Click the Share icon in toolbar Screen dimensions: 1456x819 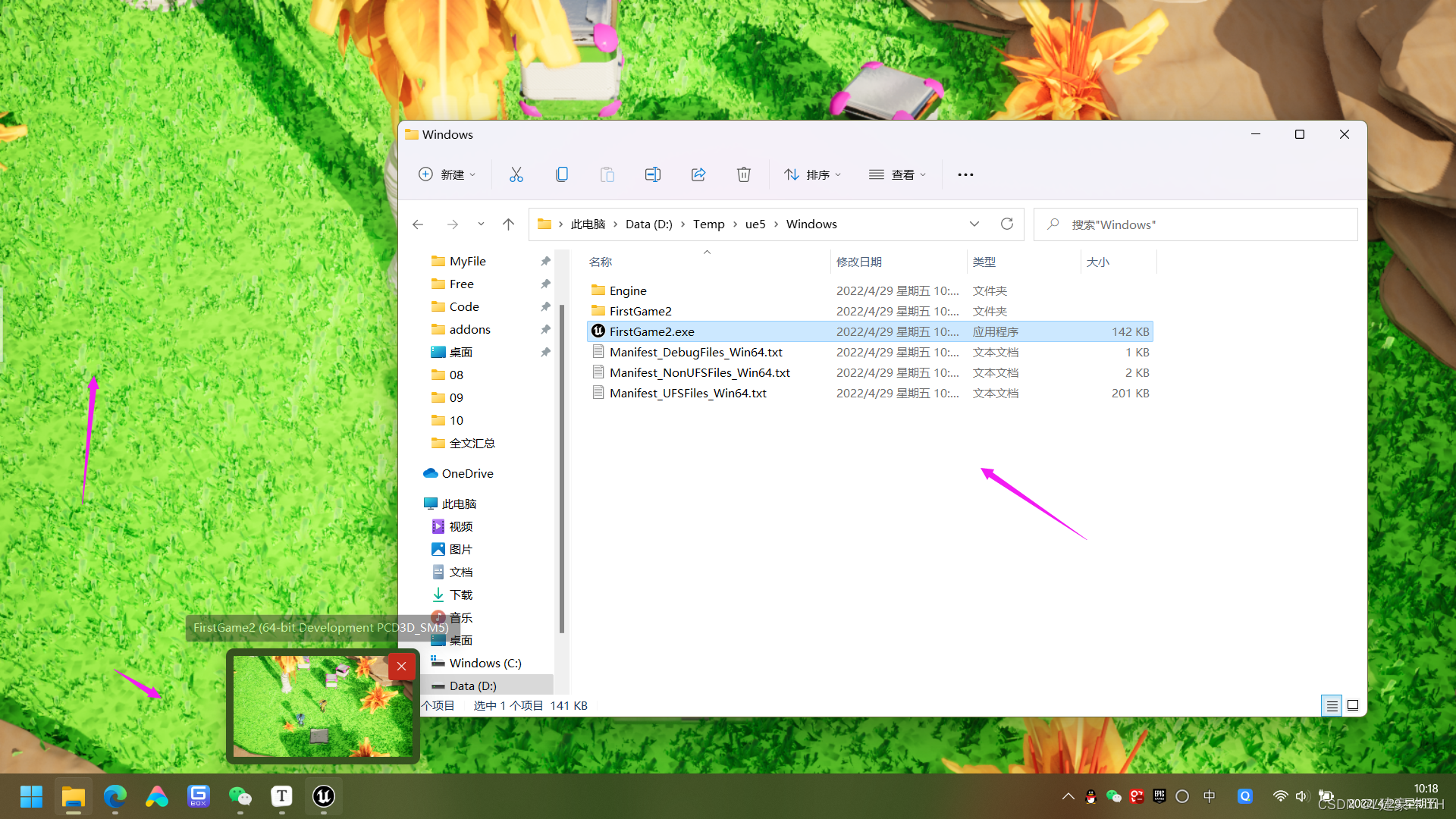(x=698, y=174)
